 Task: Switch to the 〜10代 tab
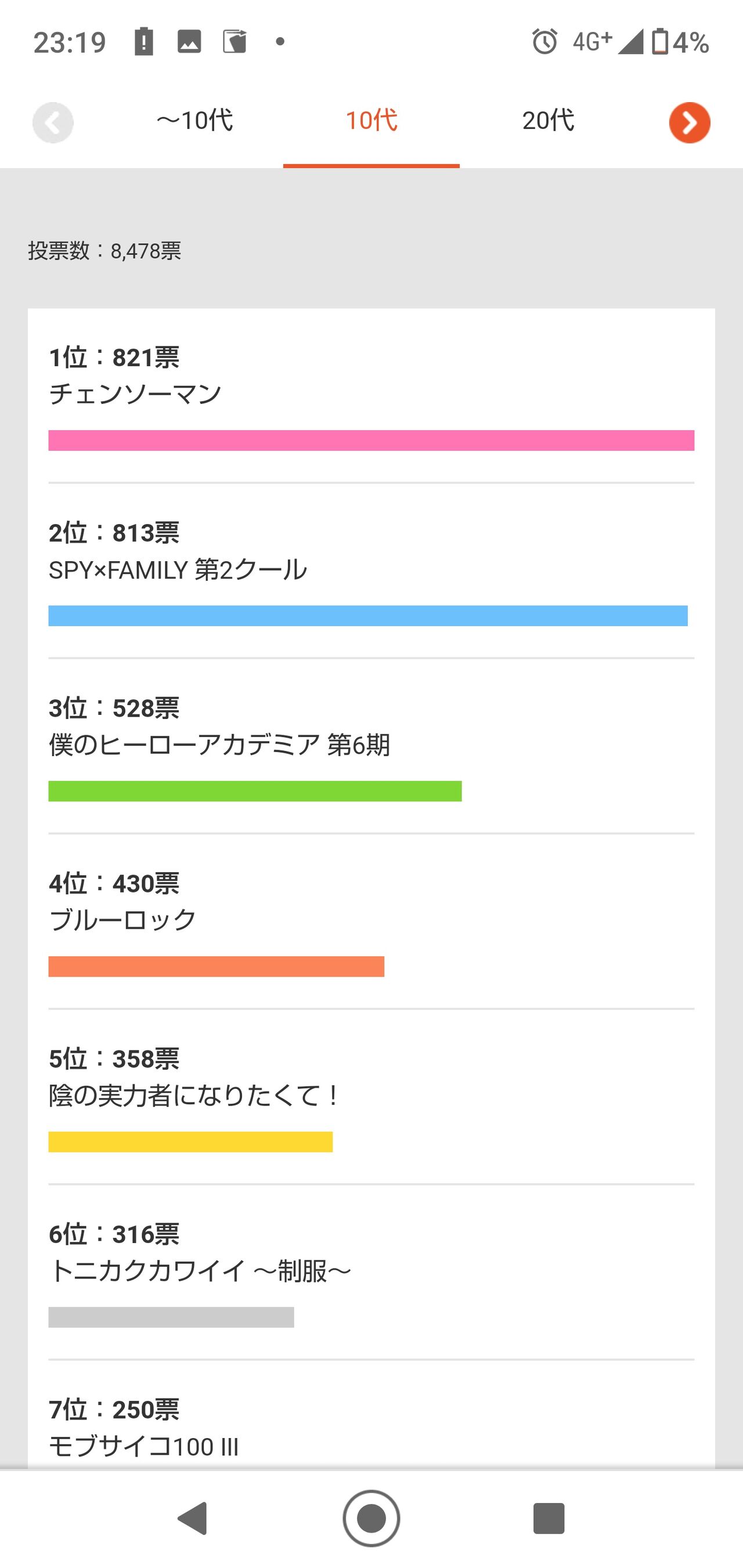coord(194,121)
